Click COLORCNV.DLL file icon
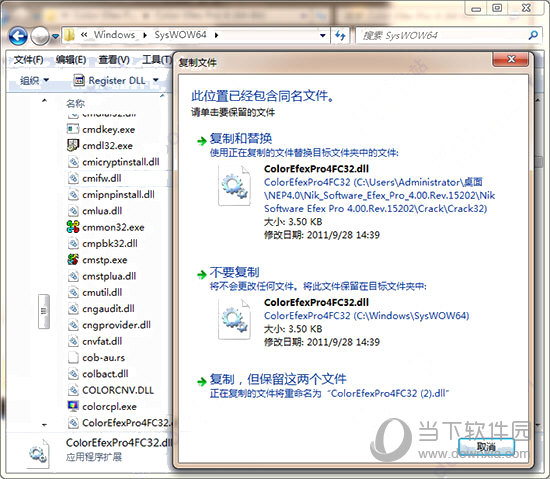This screenshot has width=550, height=479. coord(73,390)
